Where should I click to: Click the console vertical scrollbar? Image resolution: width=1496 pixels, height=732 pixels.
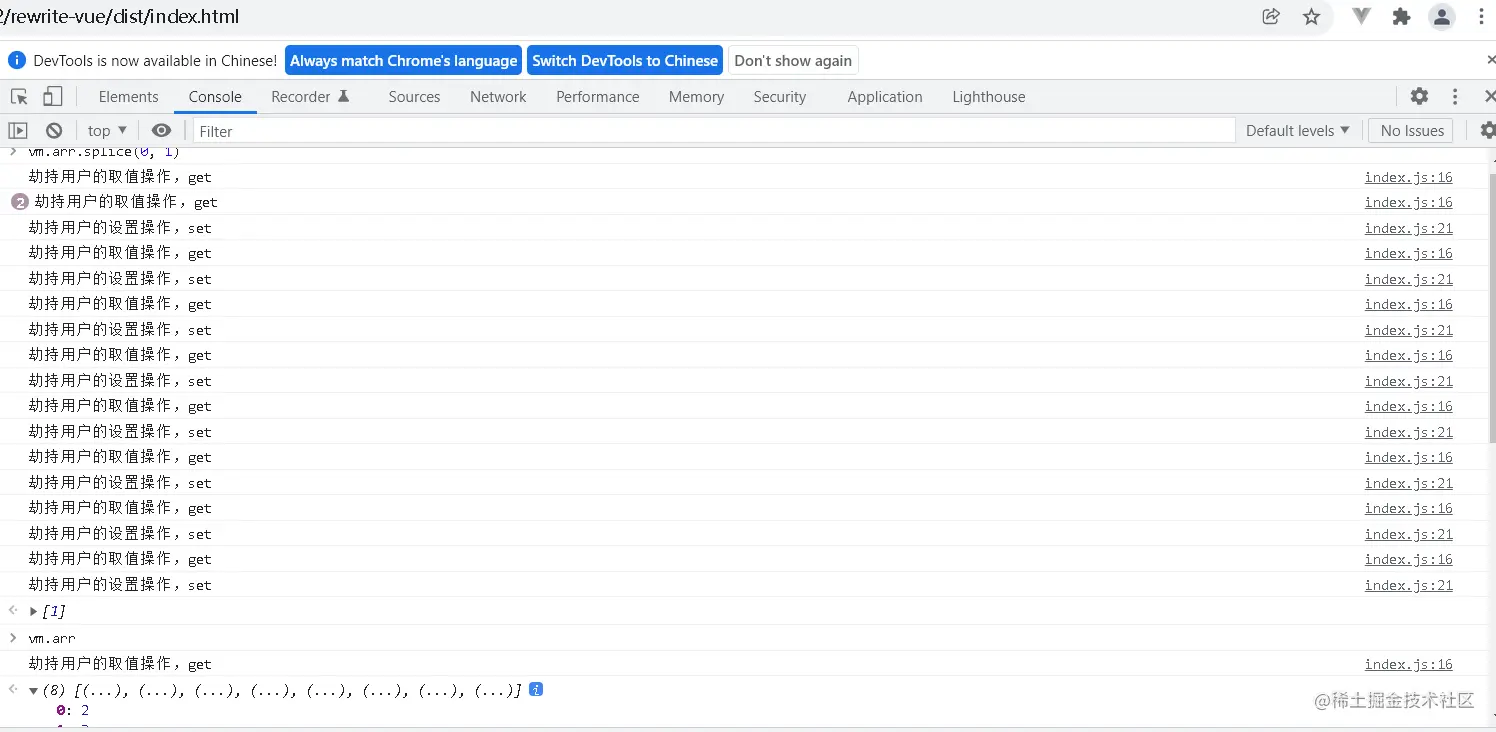pos(1491,309)
